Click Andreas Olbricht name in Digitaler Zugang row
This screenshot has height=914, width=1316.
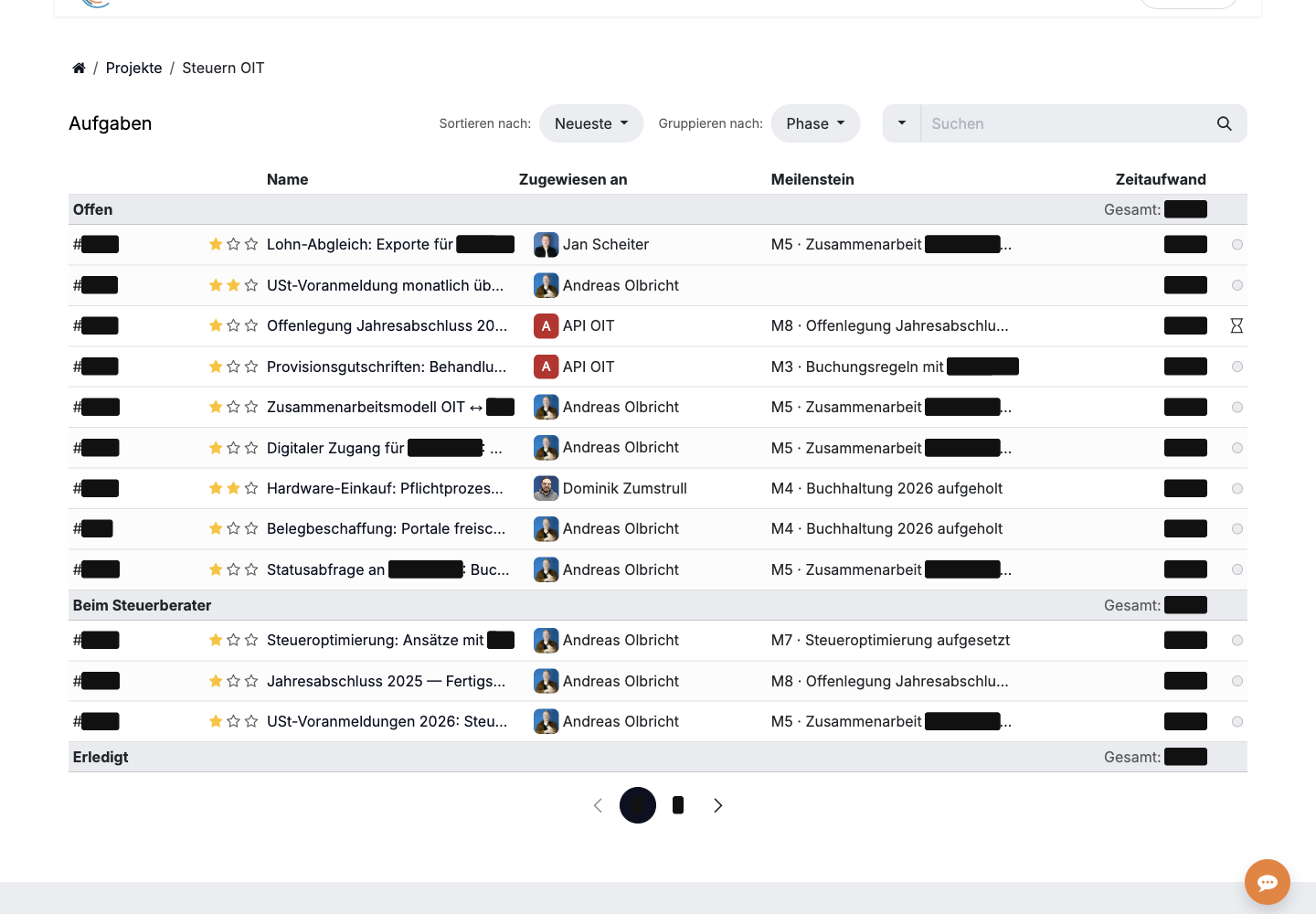coord(621,447)
